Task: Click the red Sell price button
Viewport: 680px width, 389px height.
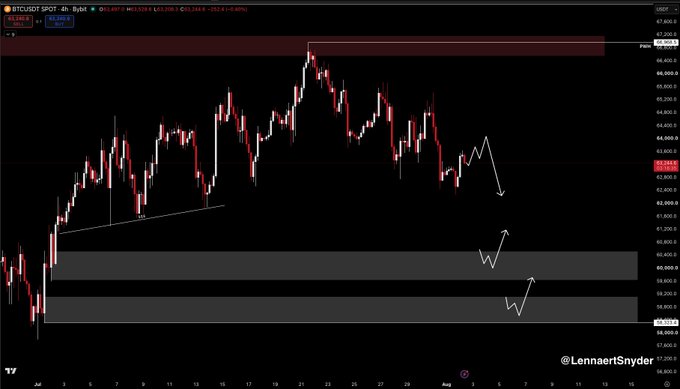Action: point(18,21)
